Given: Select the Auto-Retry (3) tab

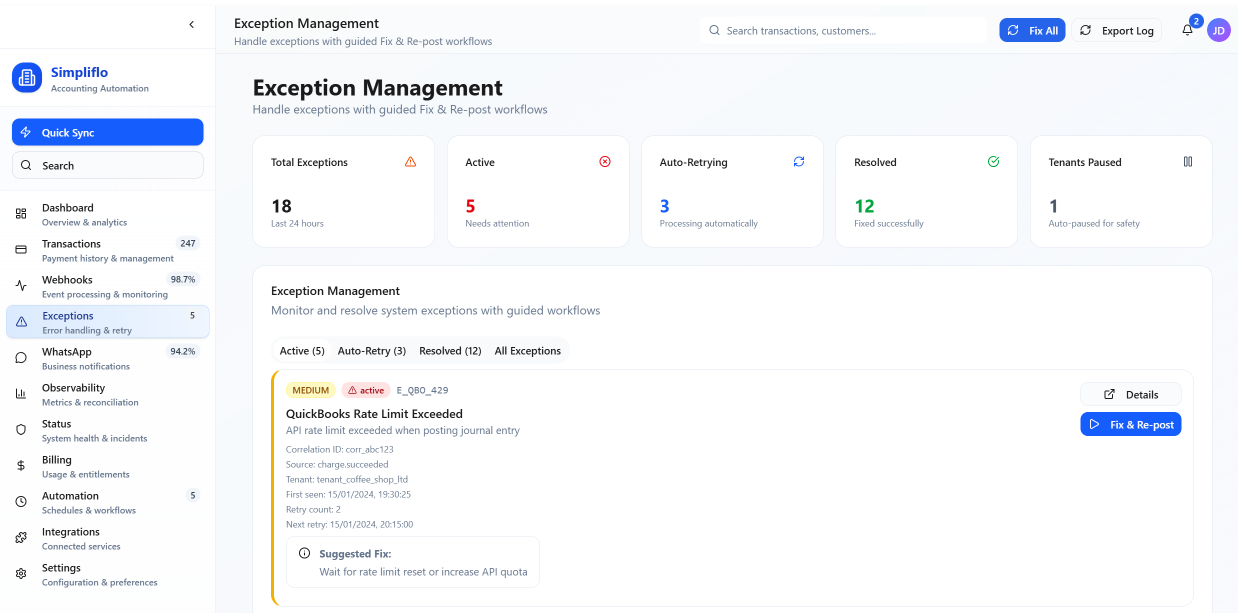Looking at the screenshot, I should 372,350.
